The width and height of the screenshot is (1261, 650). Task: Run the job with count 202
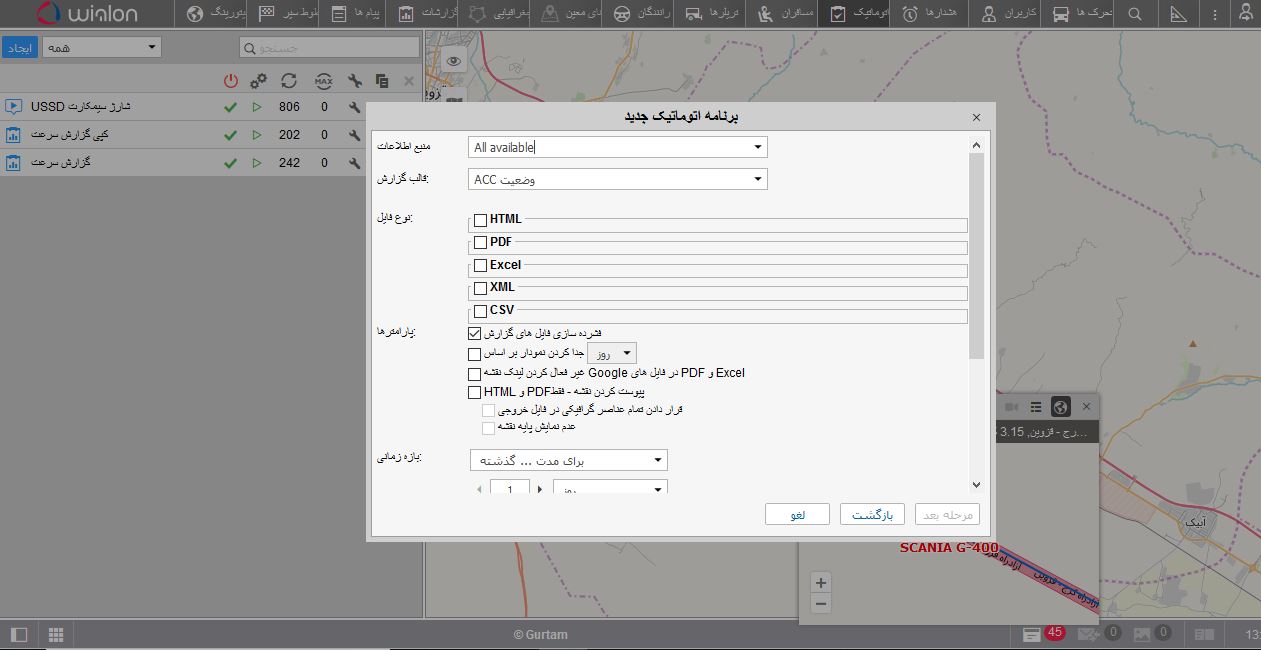click(257, 134)
